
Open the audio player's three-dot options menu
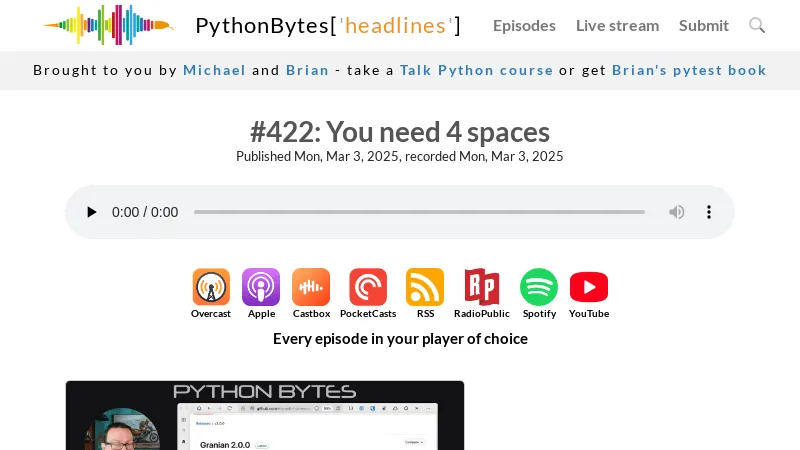pyautogui.click(x=709, y=212)
